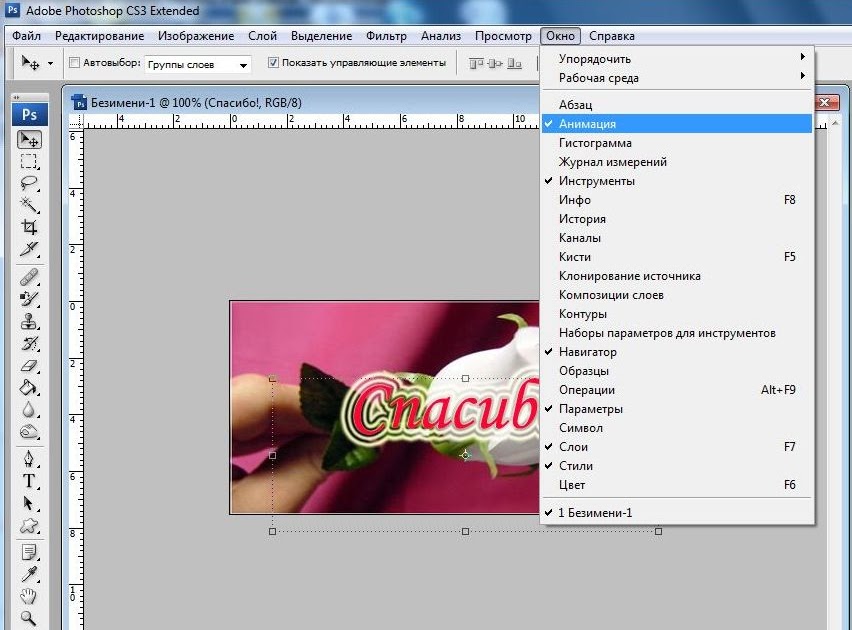852x630 pixels.
Task: Open the Слой menu
Action: click(262, 36)
